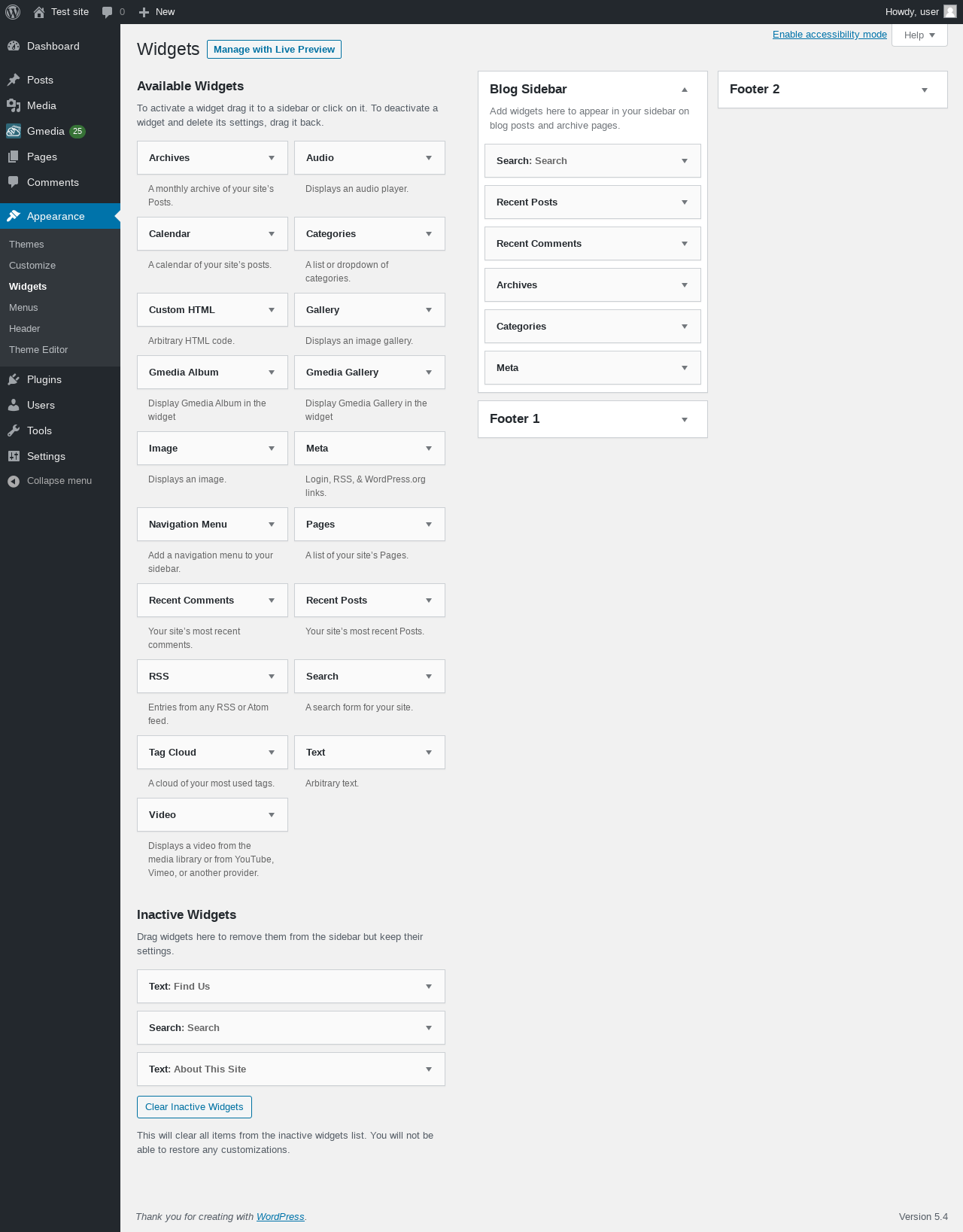Viewport: 963px width, 1232px height.
Task: Expand the Meta widget in Blog Sidebar
Action: (685, 368)
